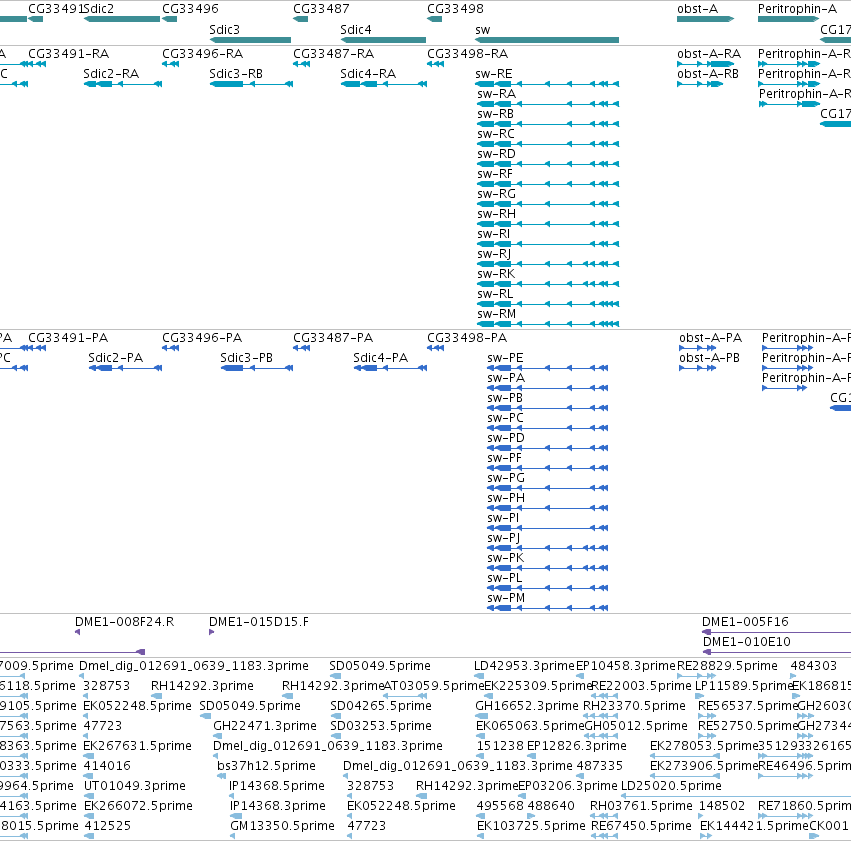Select the sw-PE protein label
The image size is (851, 841).
coord(505,358)
